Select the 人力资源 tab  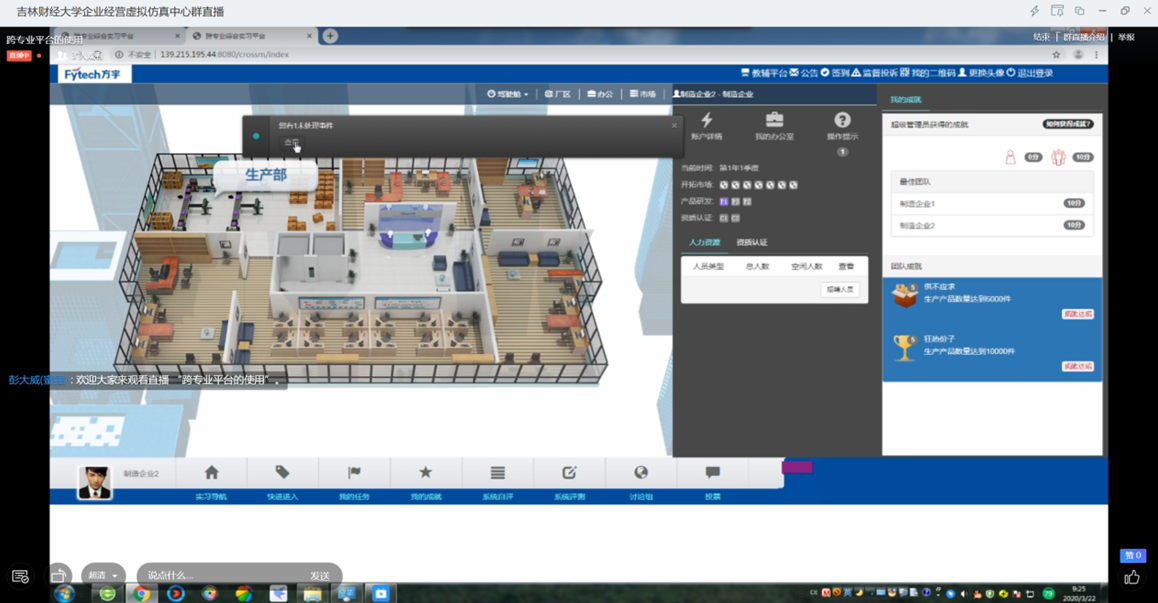[x=704, y=242]
